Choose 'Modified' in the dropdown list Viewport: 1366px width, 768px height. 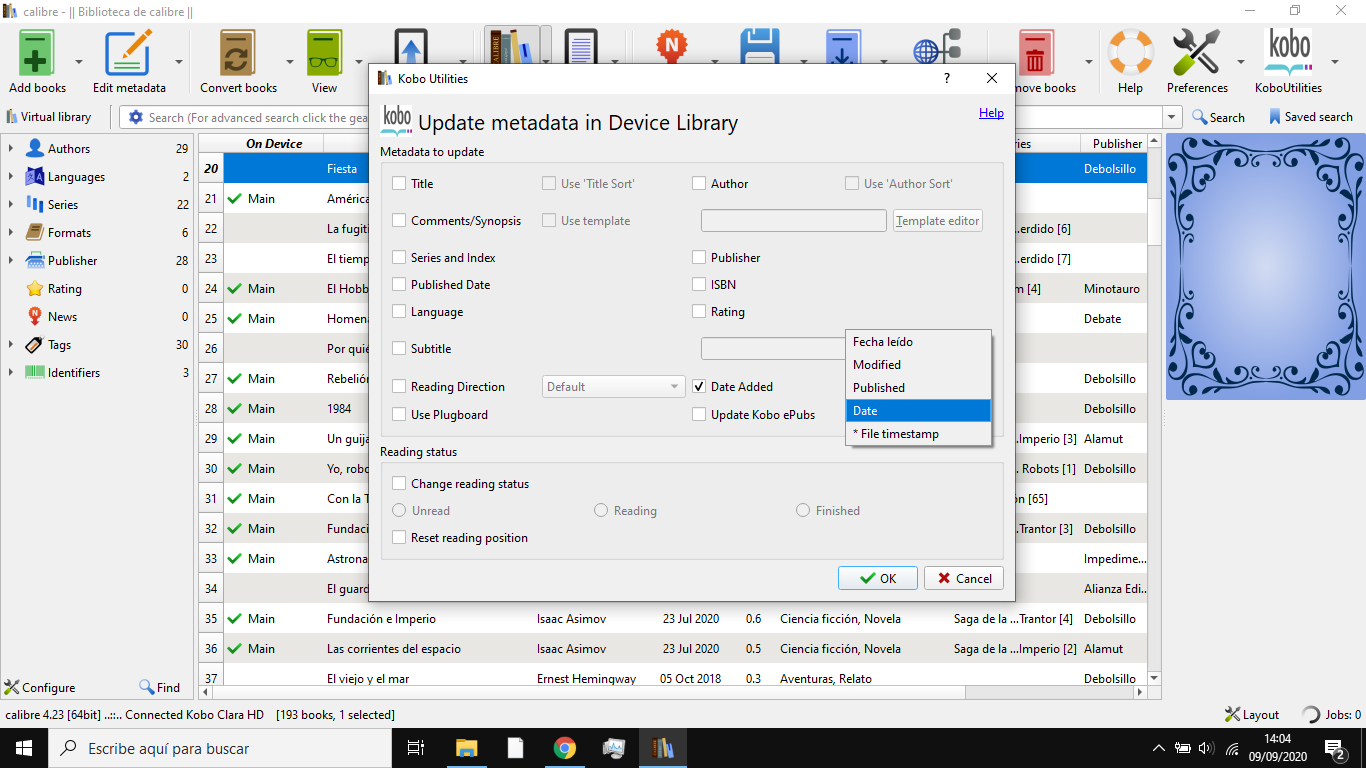918,365
